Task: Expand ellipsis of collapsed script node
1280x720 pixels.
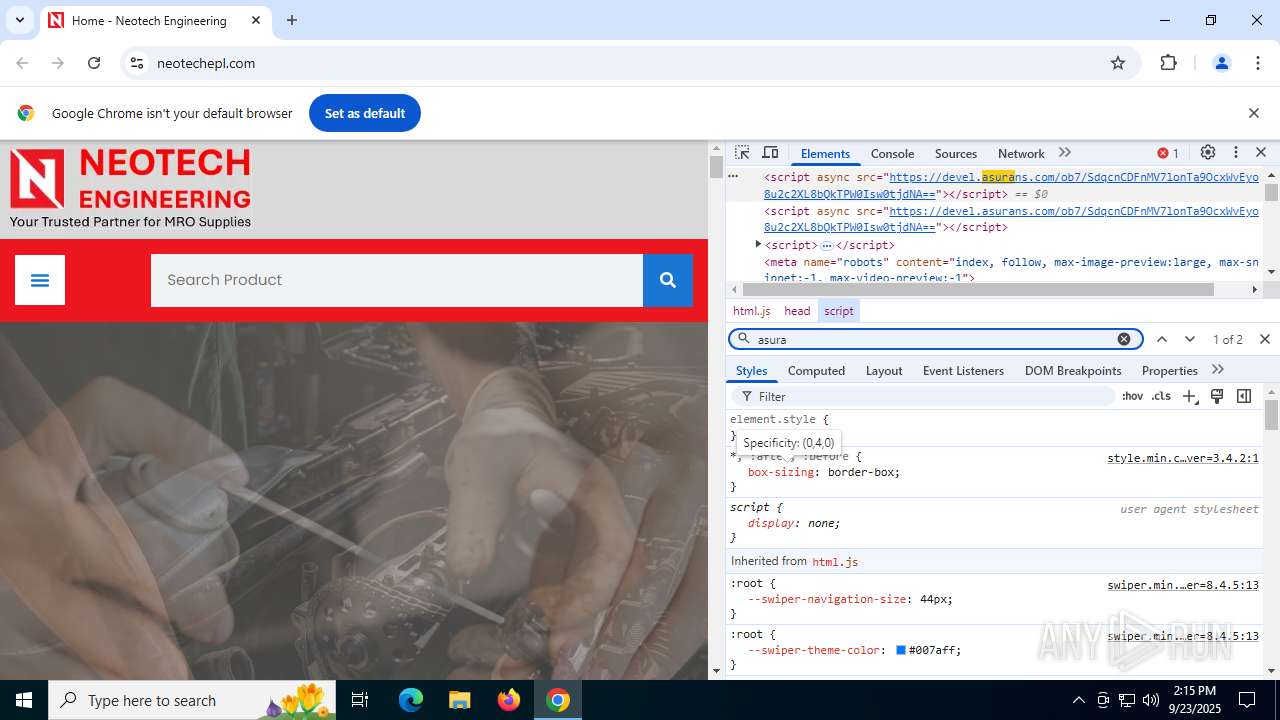Action: [827, 245]
